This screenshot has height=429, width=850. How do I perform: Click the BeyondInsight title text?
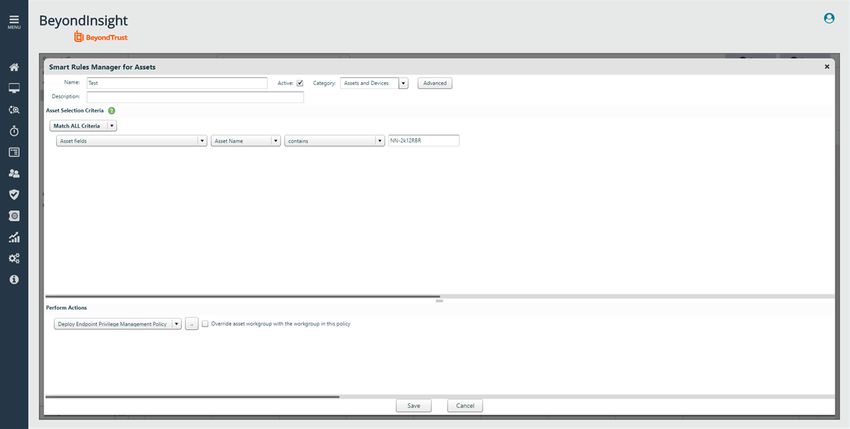[83, 21]
